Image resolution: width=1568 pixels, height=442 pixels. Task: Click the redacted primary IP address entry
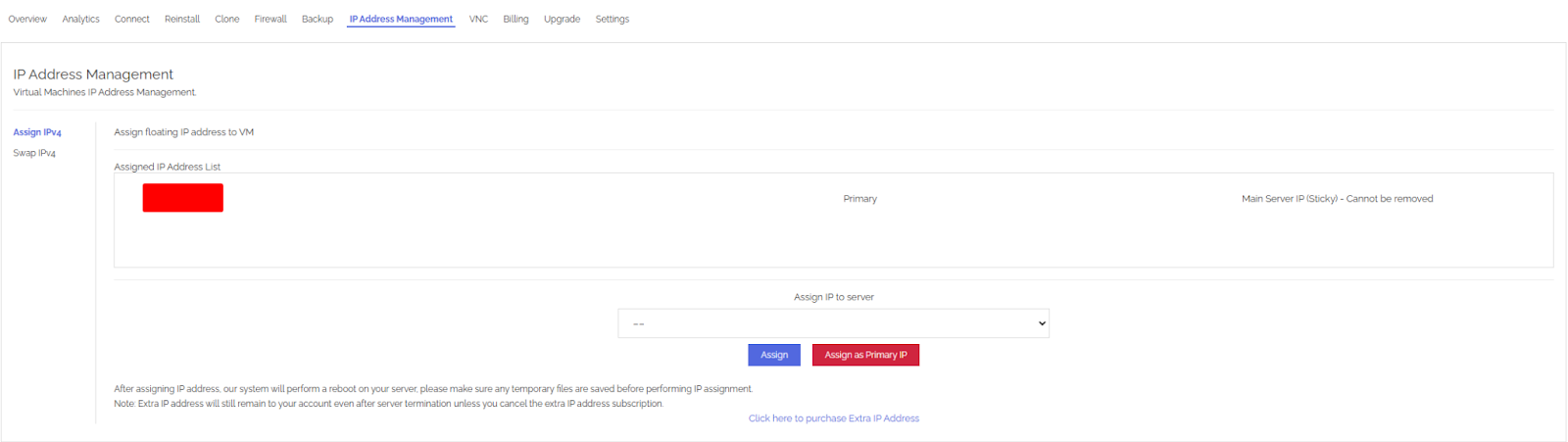coord(182,198)
